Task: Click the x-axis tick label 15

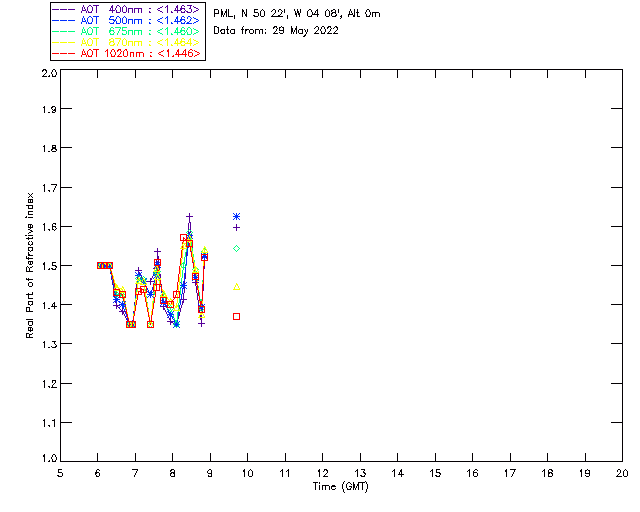Action: [435, 473]
